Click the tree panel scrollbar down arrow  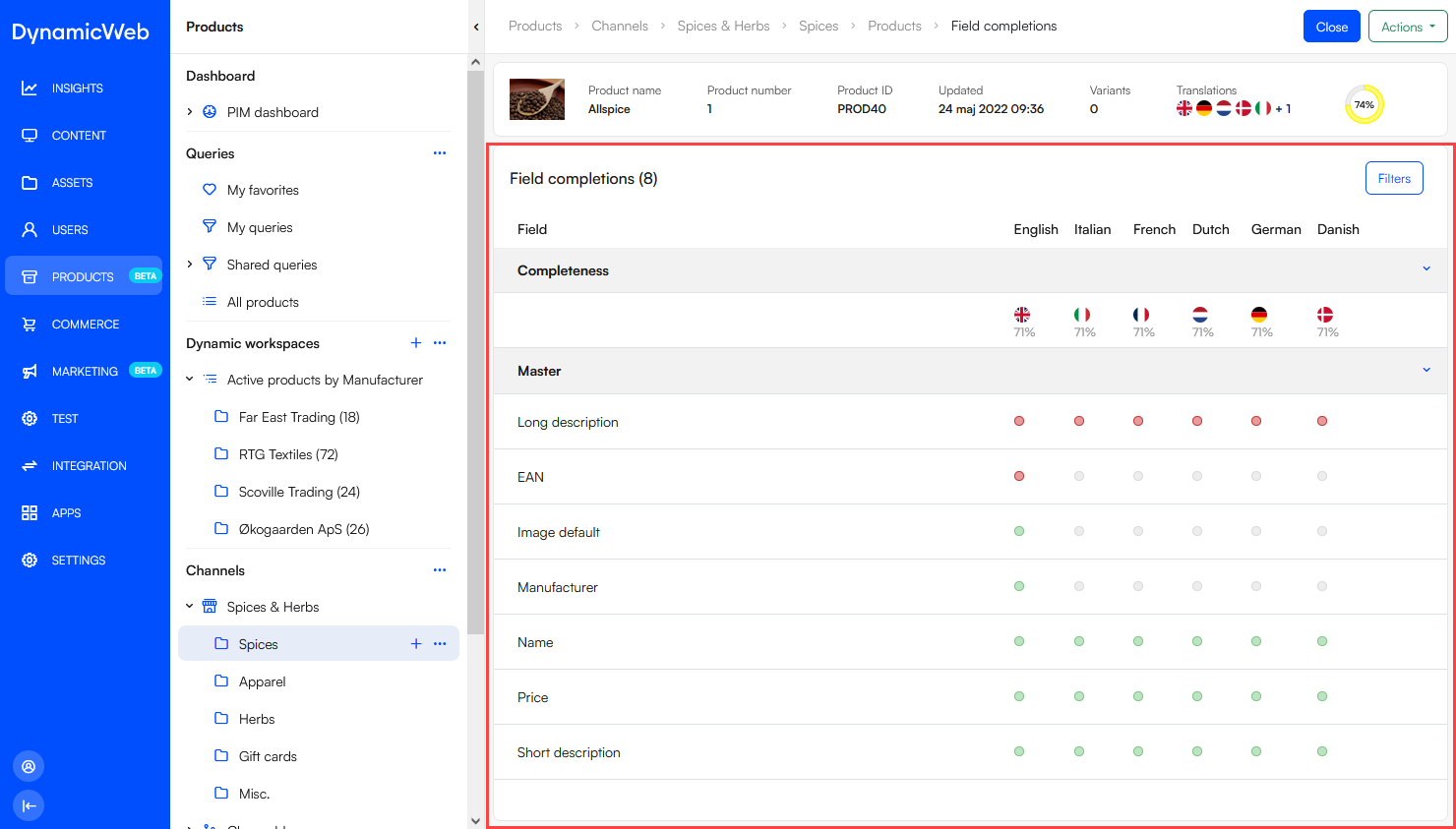[x=476, y=820]
